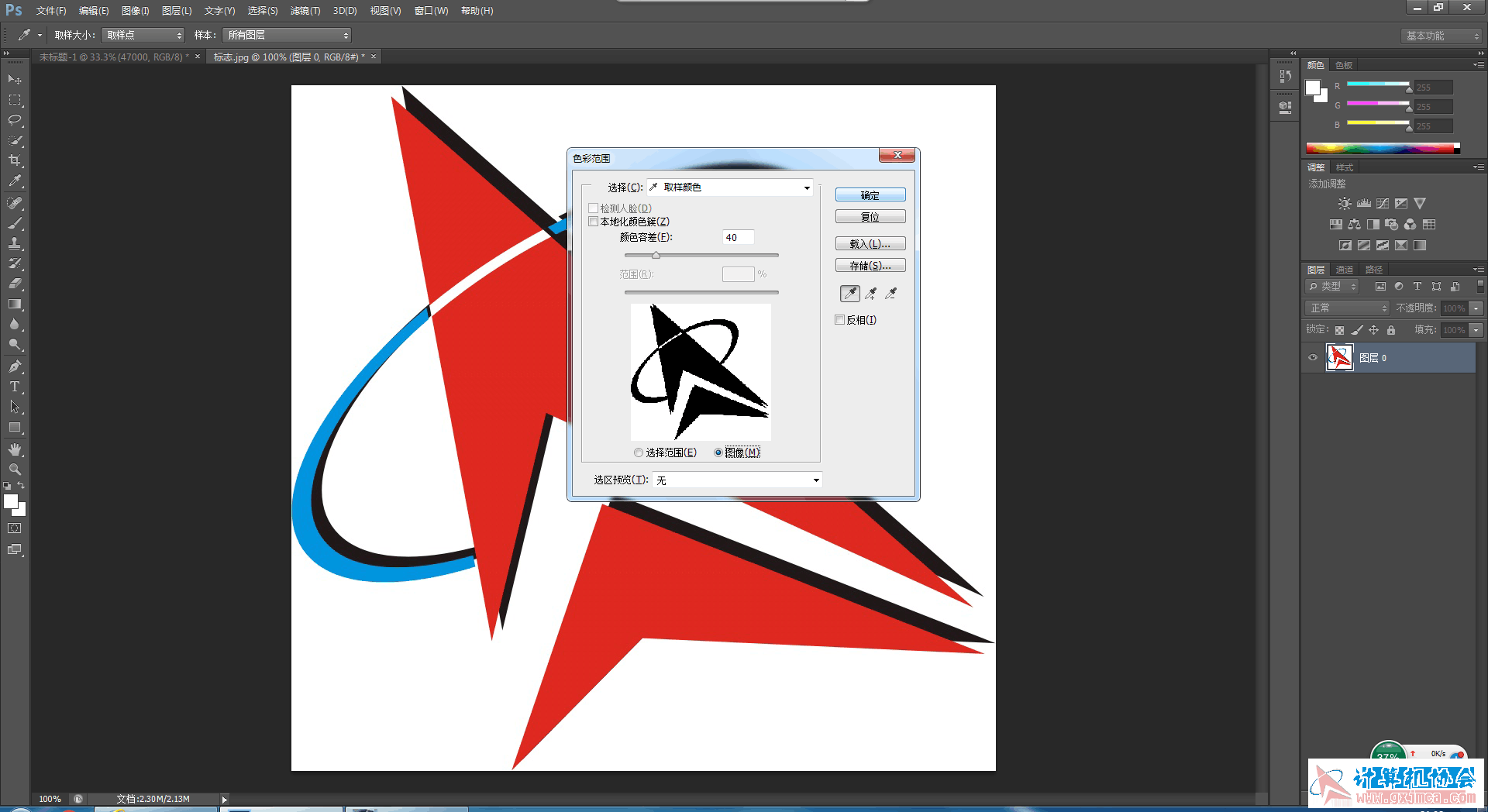Select the Eraser tool
Viewport: 1488px width, 812px height.
click(x=14, y=284)
